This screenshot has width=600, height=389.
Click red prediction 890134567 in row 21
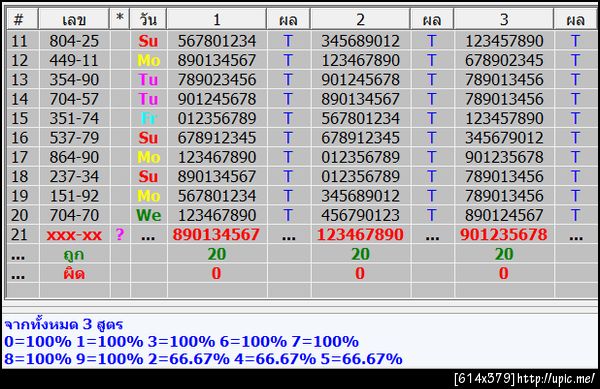point(216,234)
